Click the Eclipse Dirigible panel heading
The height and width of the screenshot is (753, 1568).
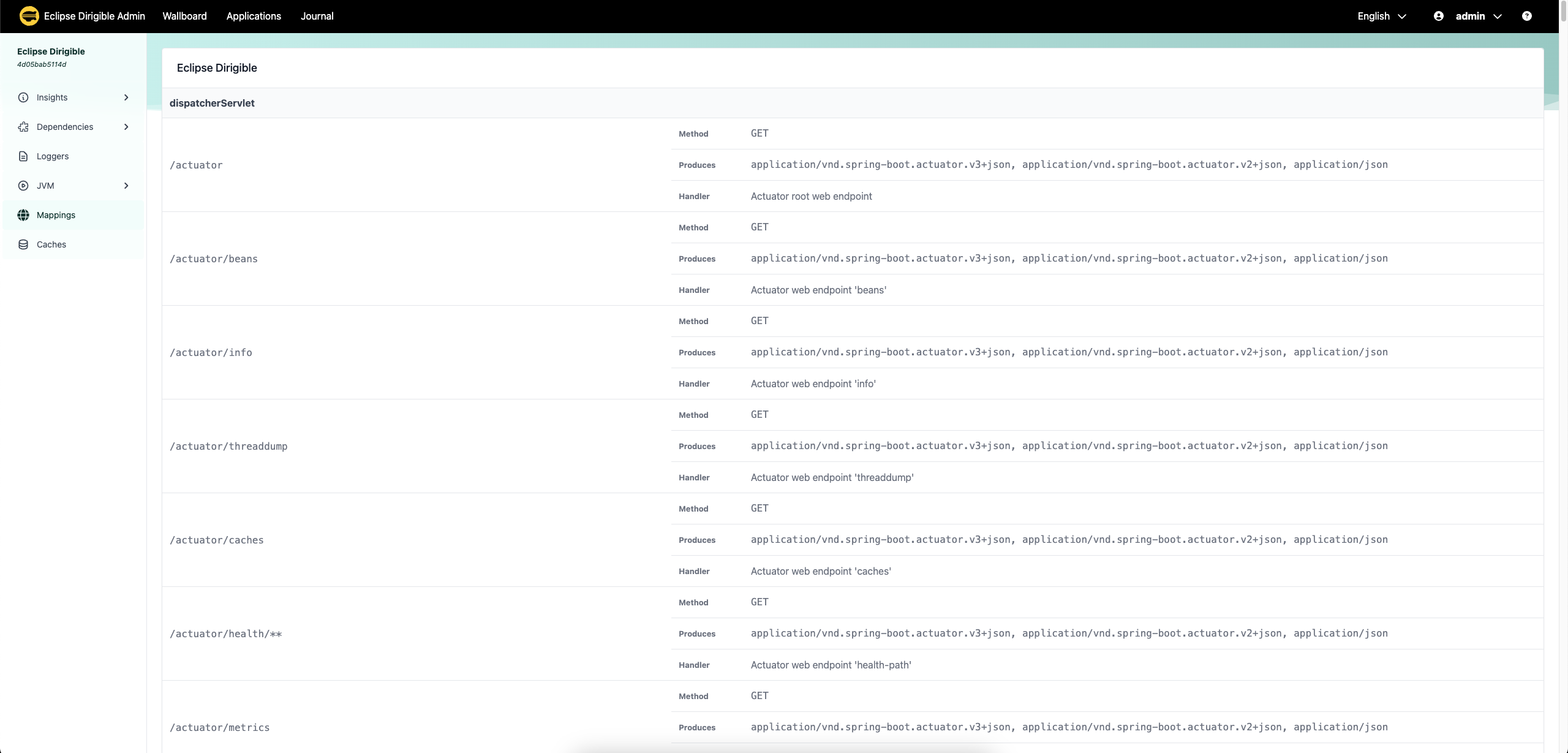click(217, 68)
